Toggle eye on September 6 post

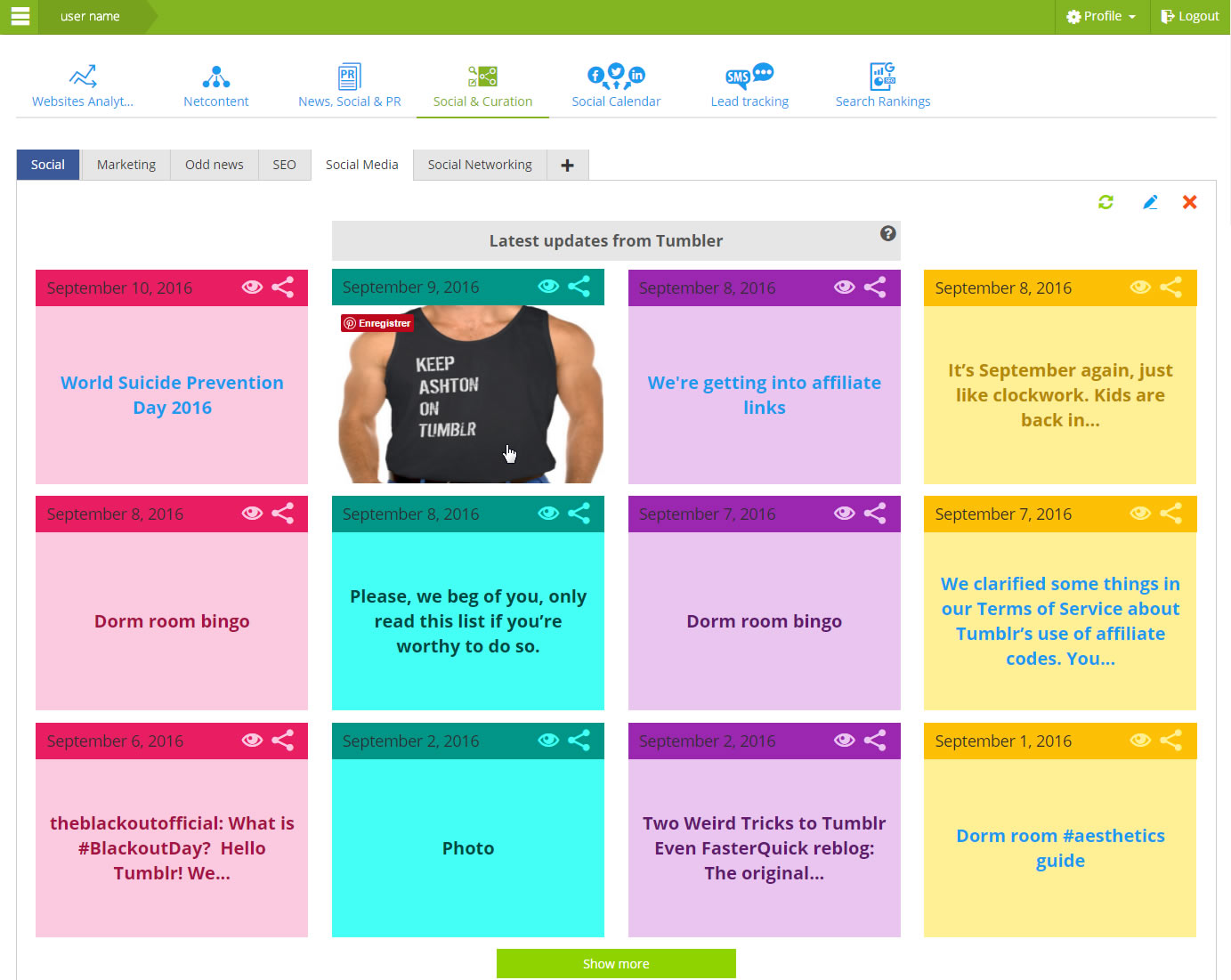(253, 741)
